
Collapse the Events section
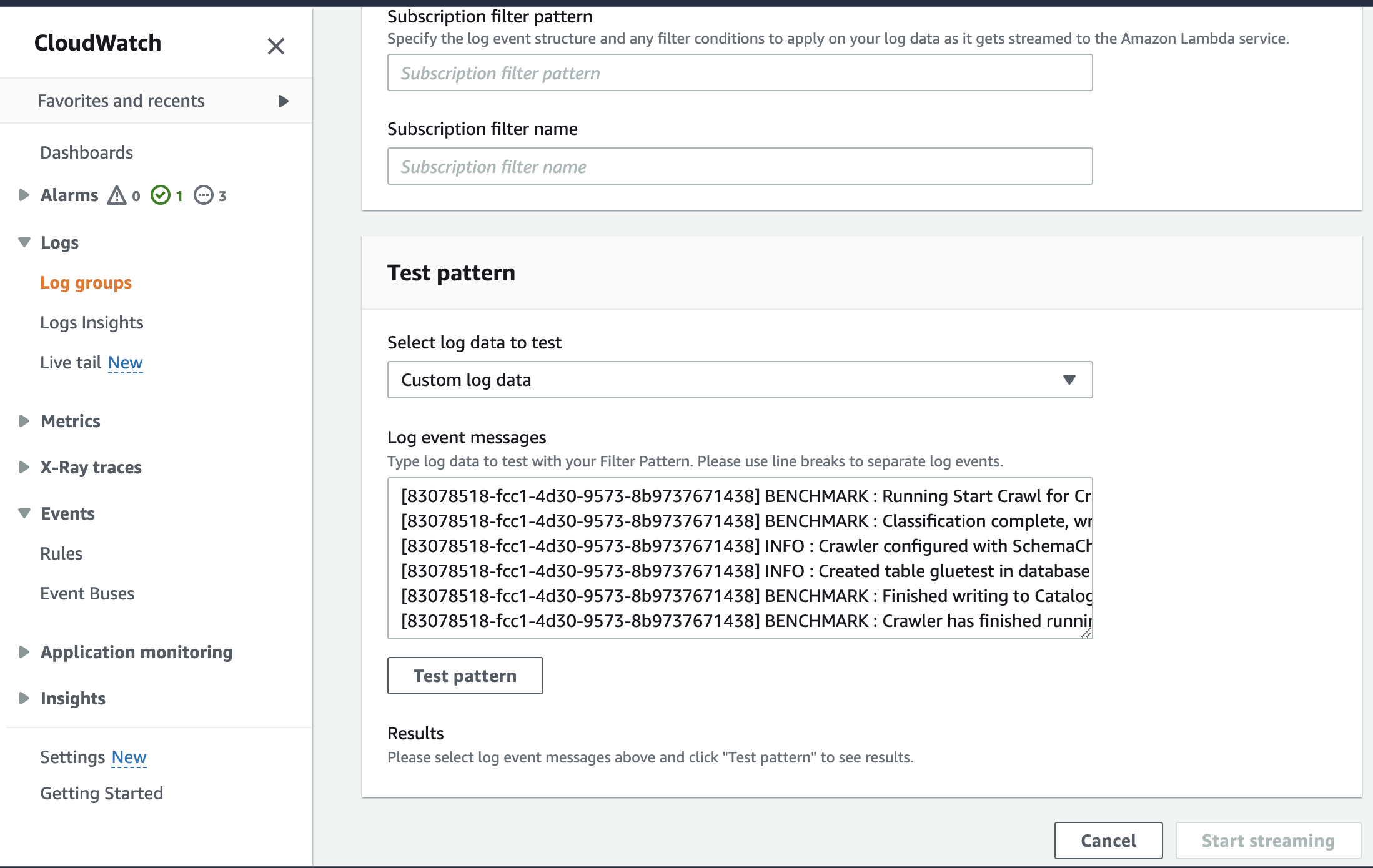pyautogui.click(x=24, y=513)
